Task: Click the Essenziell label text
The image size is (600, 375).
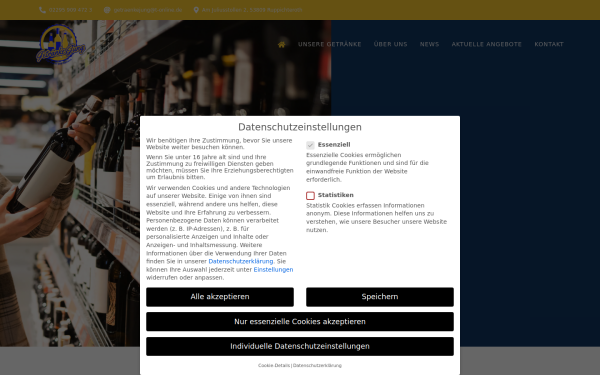Action: click(334, 145)
